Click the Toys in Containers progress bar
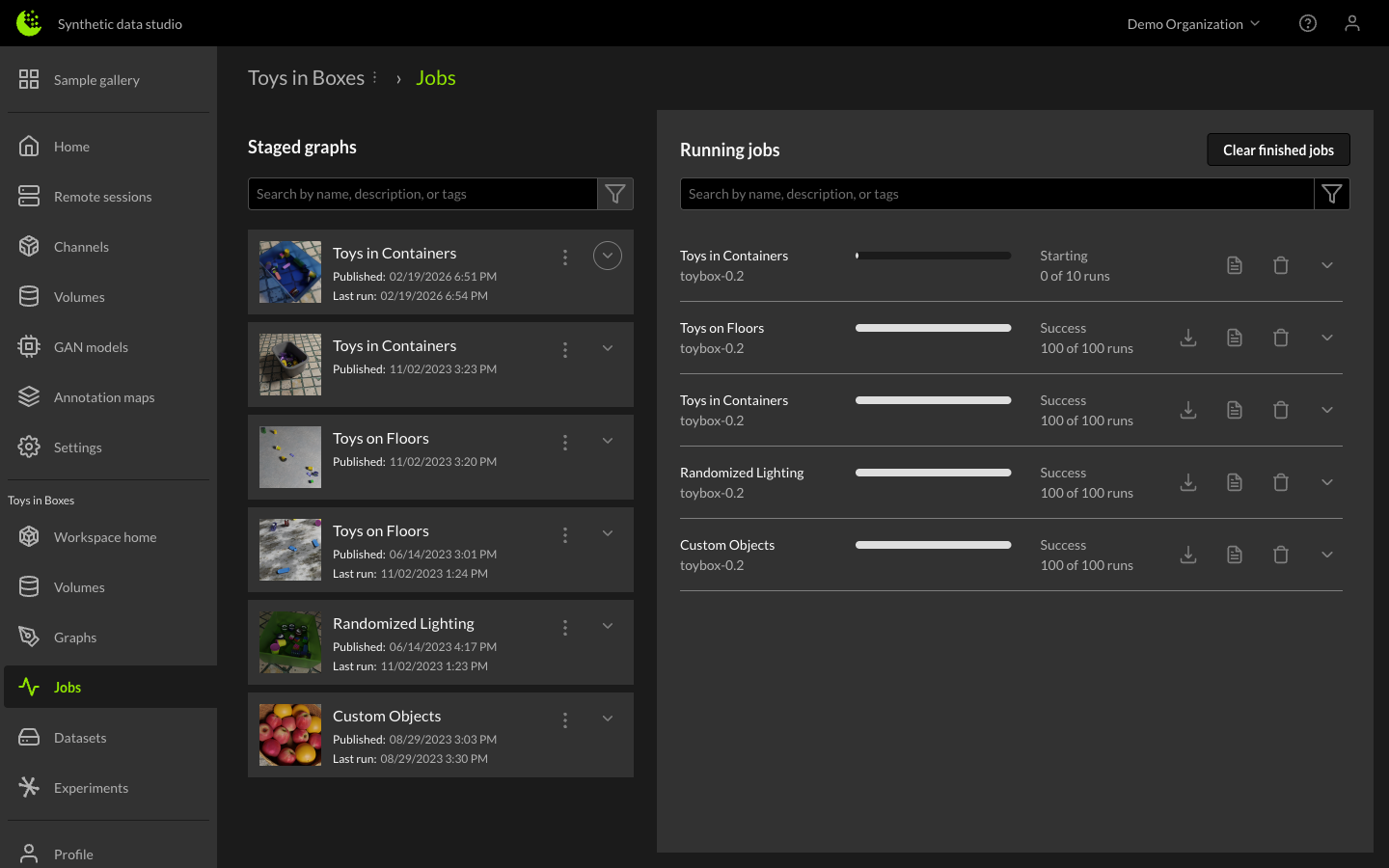This screenshot has height=868, width=1389. [933, 256]
